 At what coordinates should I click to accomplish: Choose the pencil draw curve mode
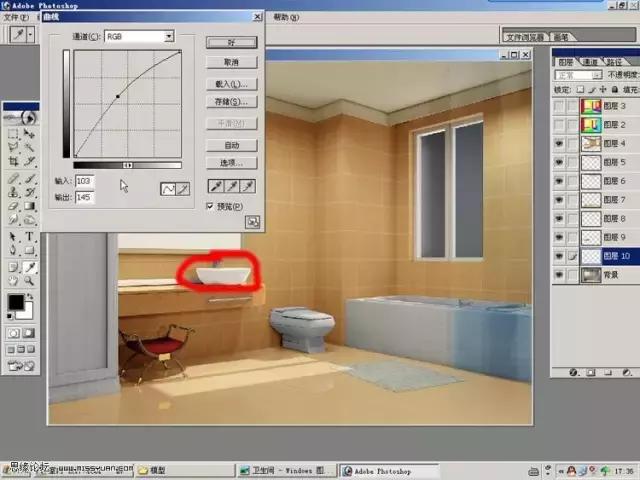(x=183, y=189)
